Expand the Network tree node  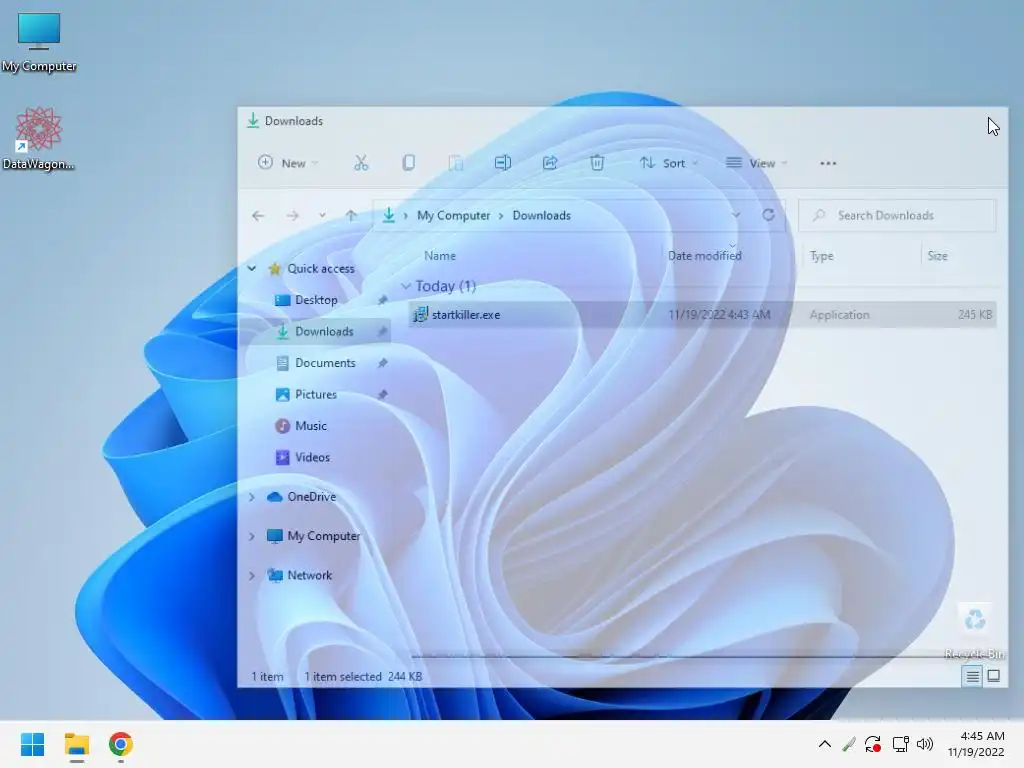click(251, 575)
